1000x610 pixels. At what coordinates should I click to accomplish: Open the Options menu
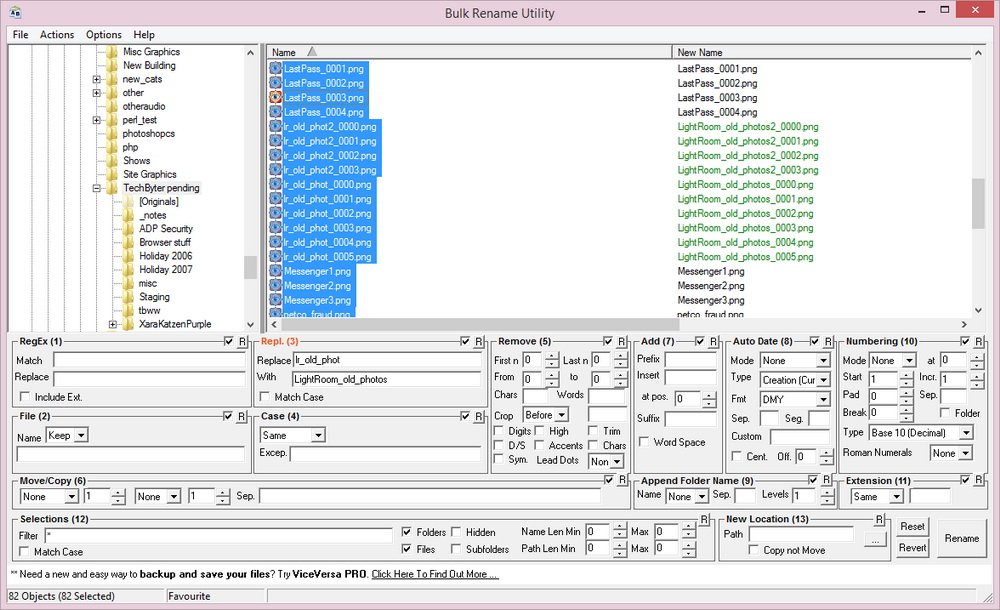[x=104, y=34]
